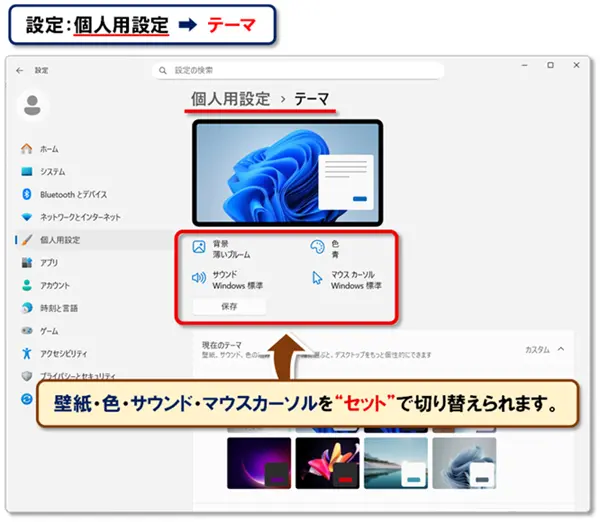Select the purple glow dark theme thumbnail
Screen dimensions: 600x522
click(259, 463)
